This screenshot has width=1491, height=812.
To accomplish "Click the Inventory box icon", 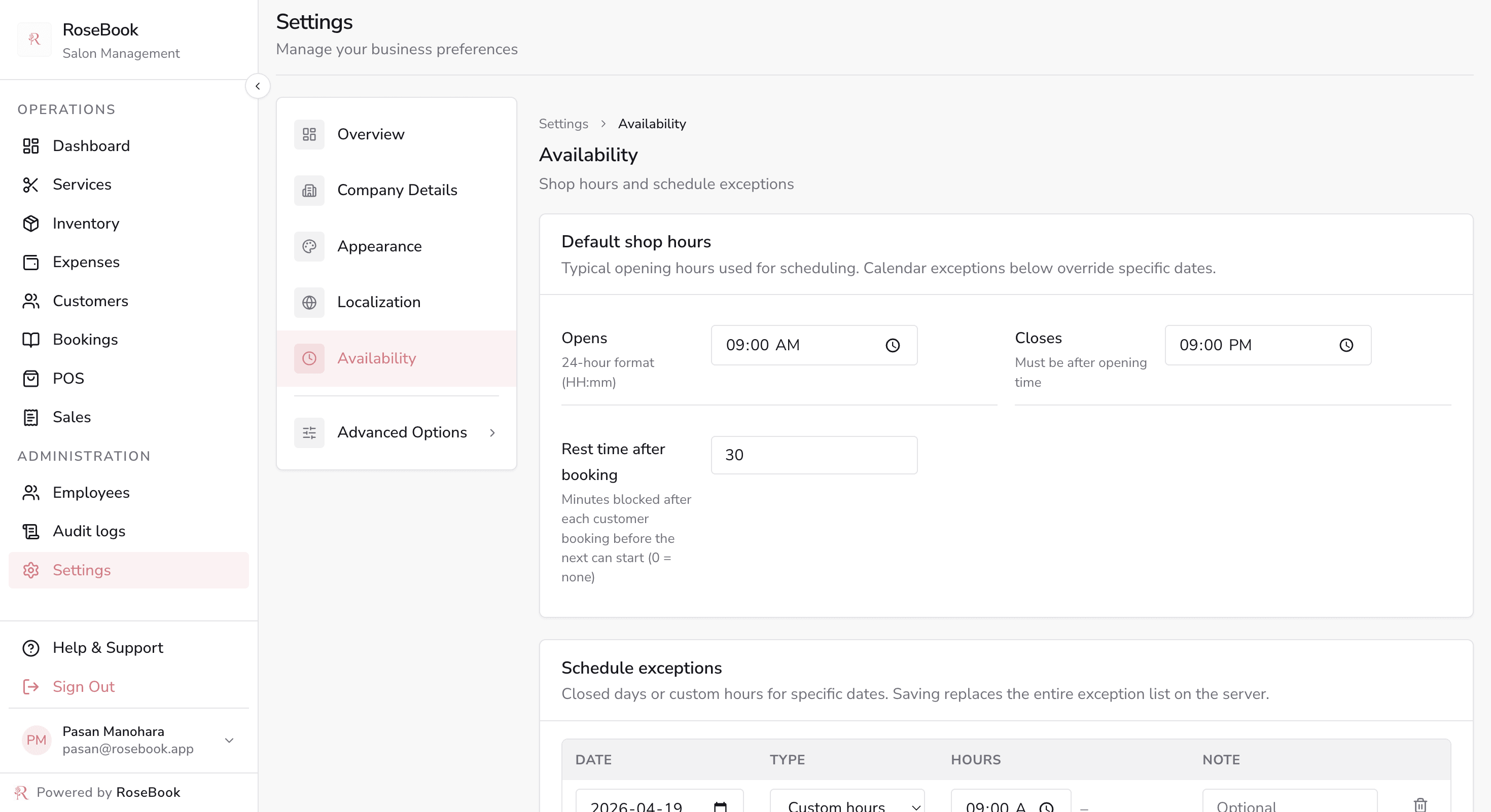I will coord(30,223).
